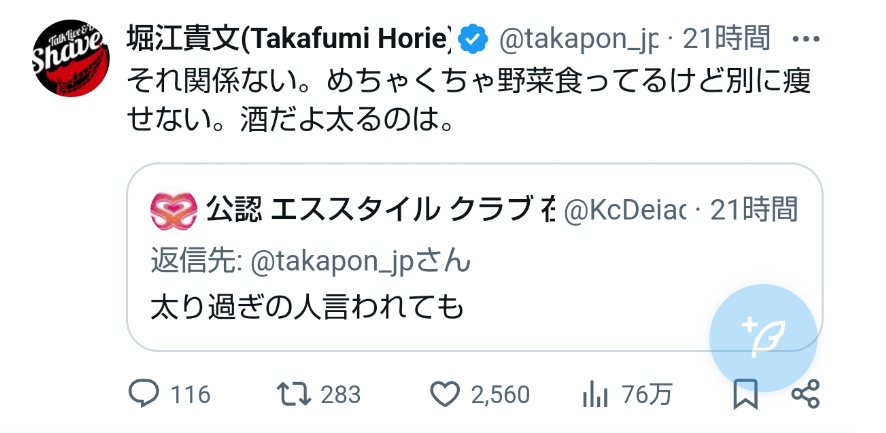Click the blue verified badge icon

coord(473,40)
